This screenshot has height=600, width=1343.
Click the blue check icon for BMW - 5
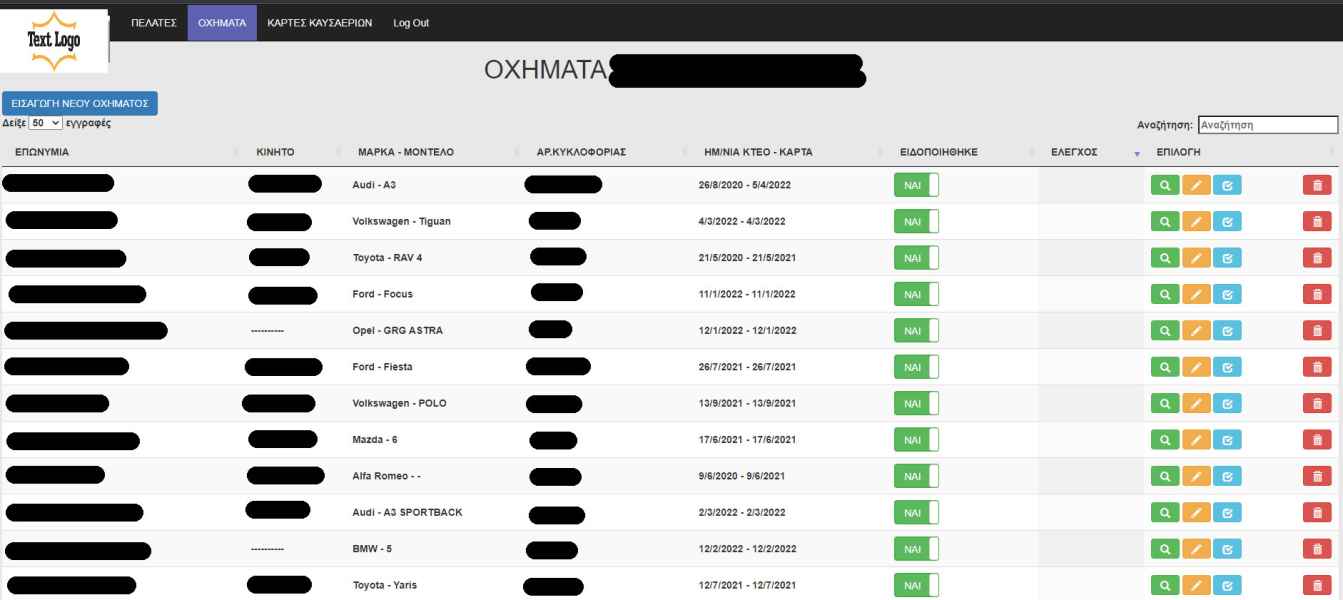1227,548
